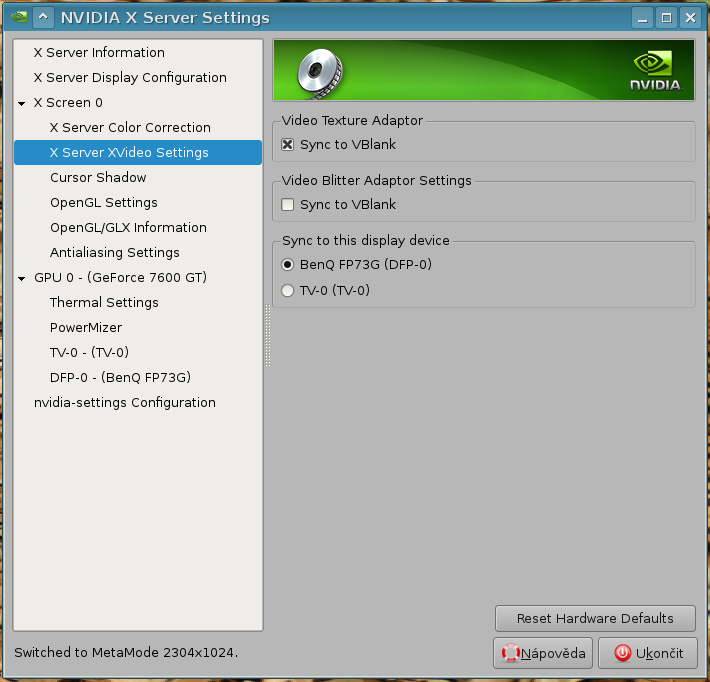The width and height of the screenshot is (710, 682).
Task: Click the 'Video Blitter Adaptor Settings' group label
Action: (x=377, y=180)
